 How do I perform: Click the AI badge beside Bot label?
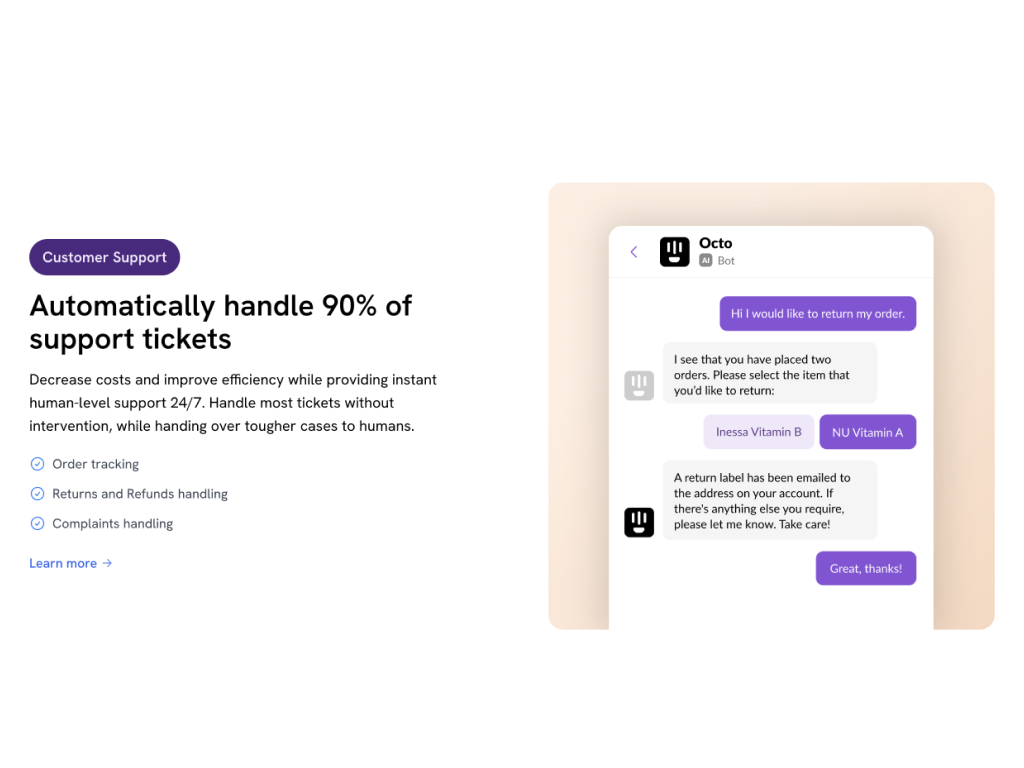coord(706,260)
